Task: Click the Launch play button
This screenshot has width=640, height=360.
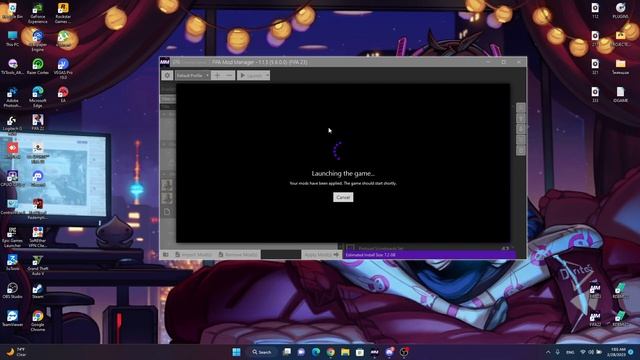Action: [251, 75]
